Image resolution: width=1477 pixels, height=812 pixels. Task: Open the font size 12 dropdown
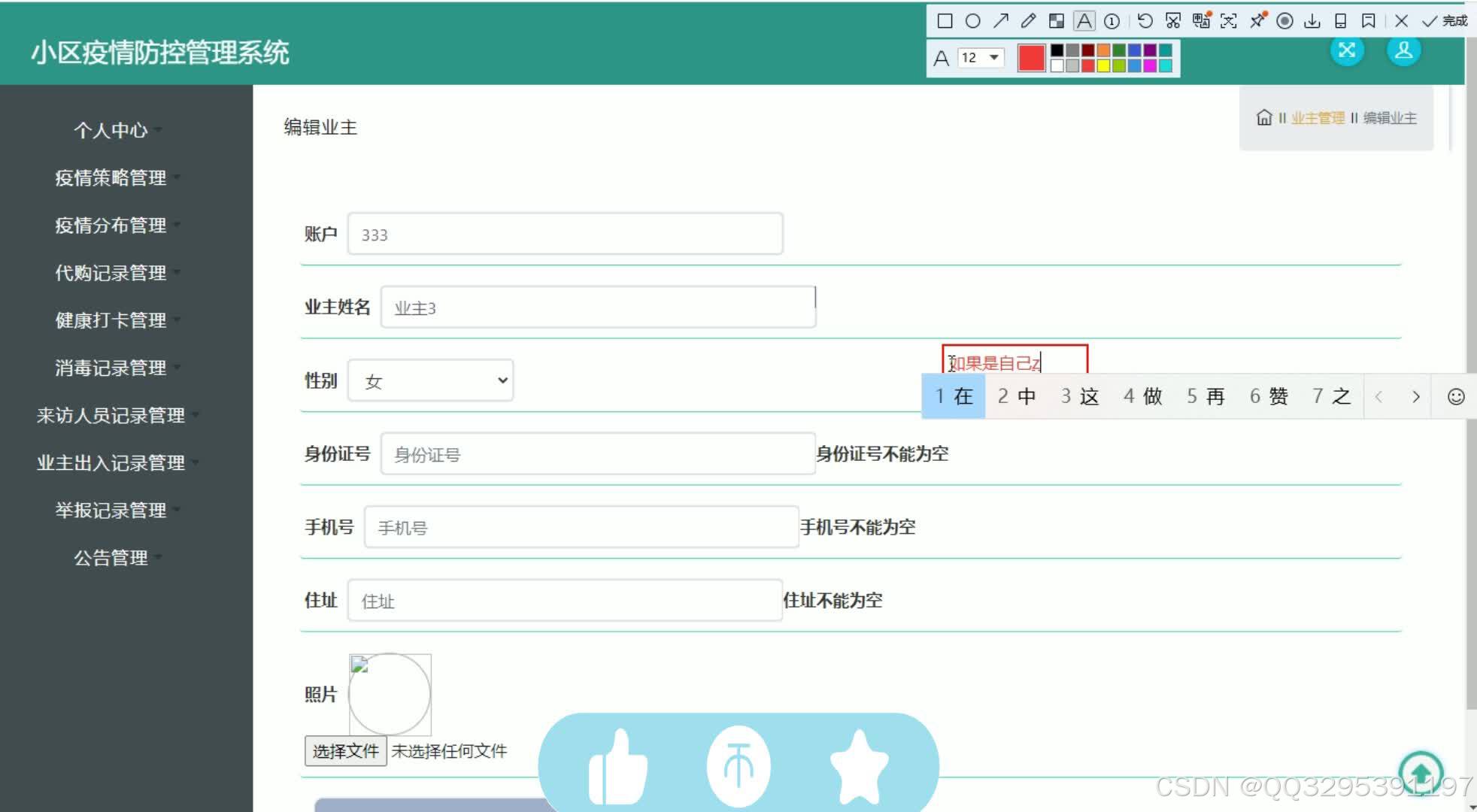point(981,58)
